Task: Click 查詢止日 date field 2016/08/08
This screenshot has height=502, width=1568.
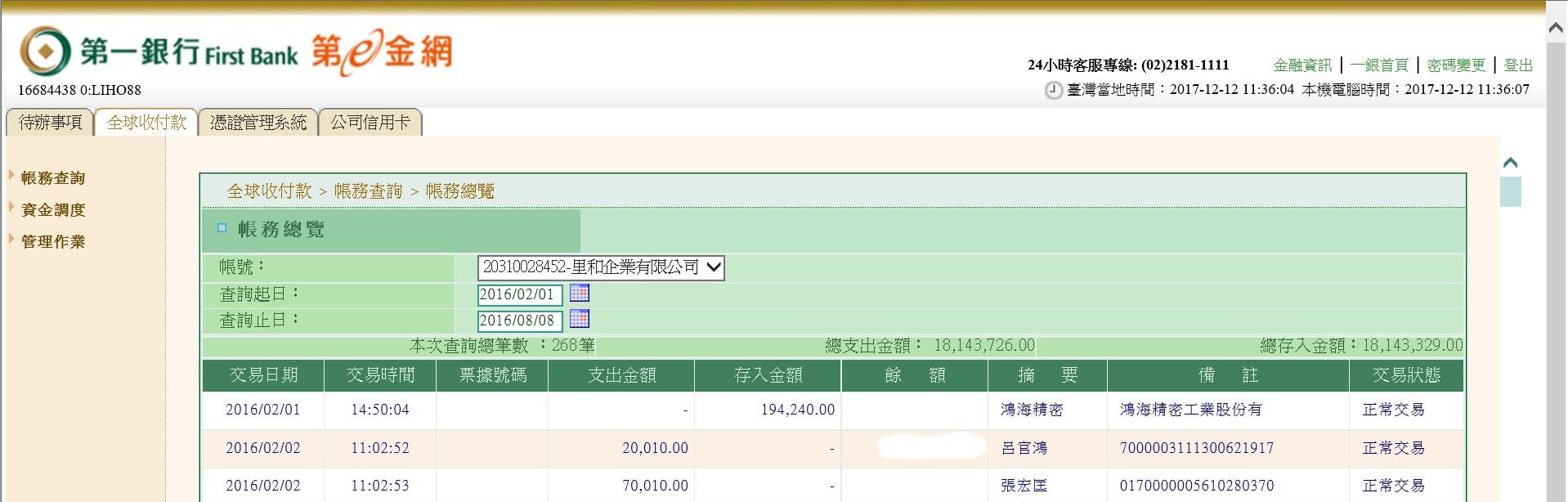Action: (520, 320)
